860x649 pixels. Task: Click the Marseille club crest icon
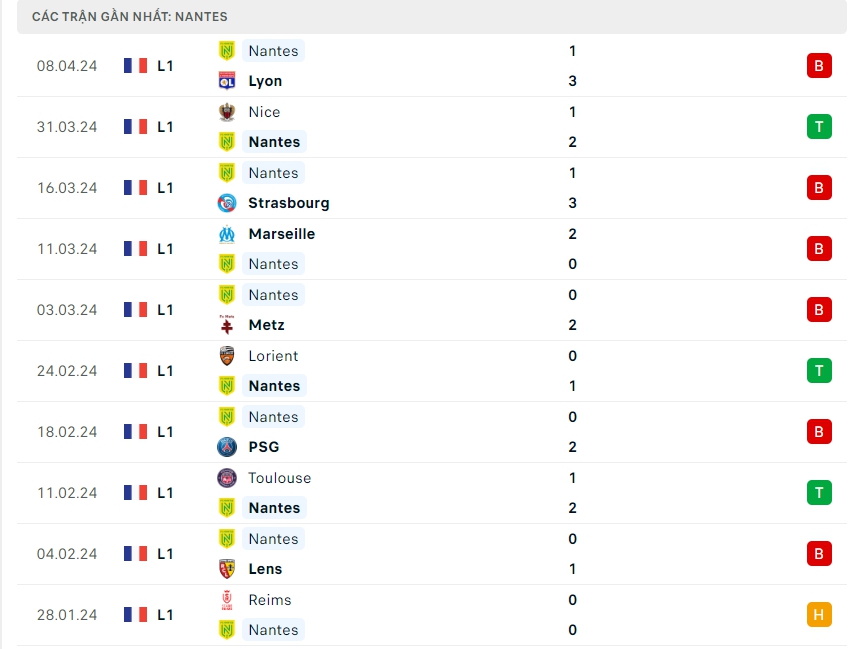tap(227, 234)
